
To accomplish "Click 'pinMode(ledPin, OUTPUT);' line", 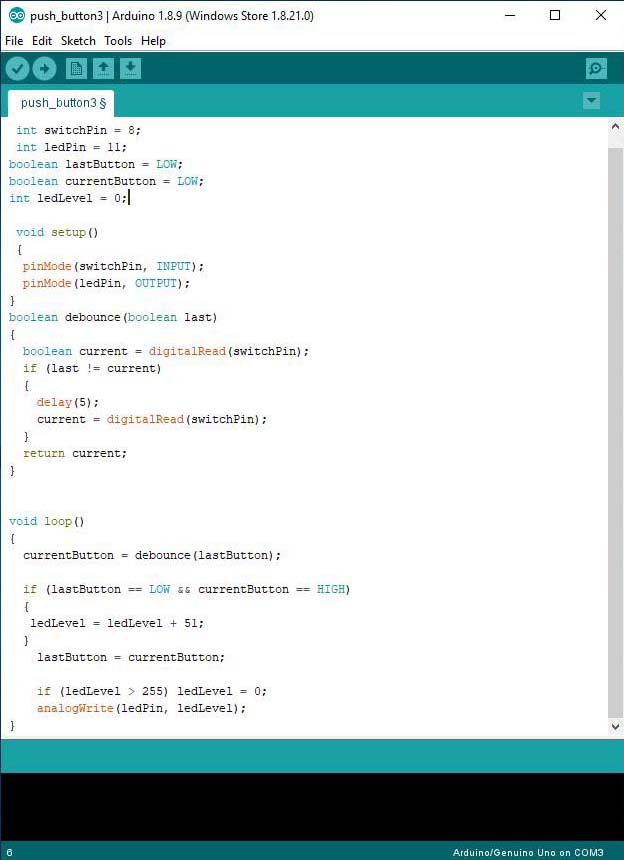I will 106,283.
